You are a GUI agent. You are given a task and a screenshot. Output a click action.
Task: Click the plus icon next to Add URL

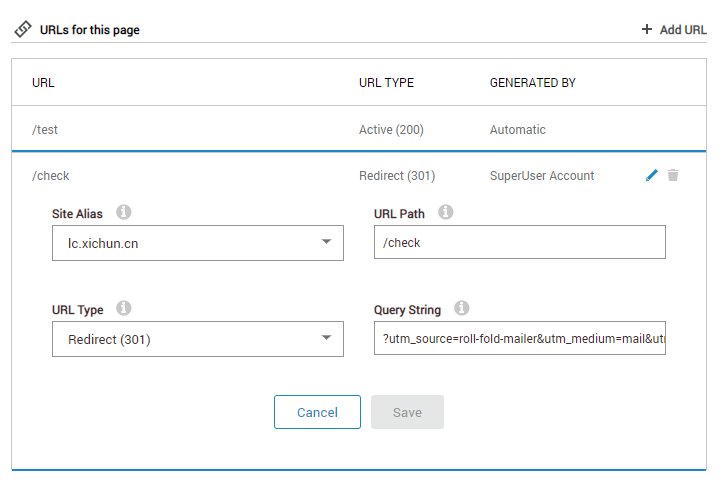click(x=647, y=29)
